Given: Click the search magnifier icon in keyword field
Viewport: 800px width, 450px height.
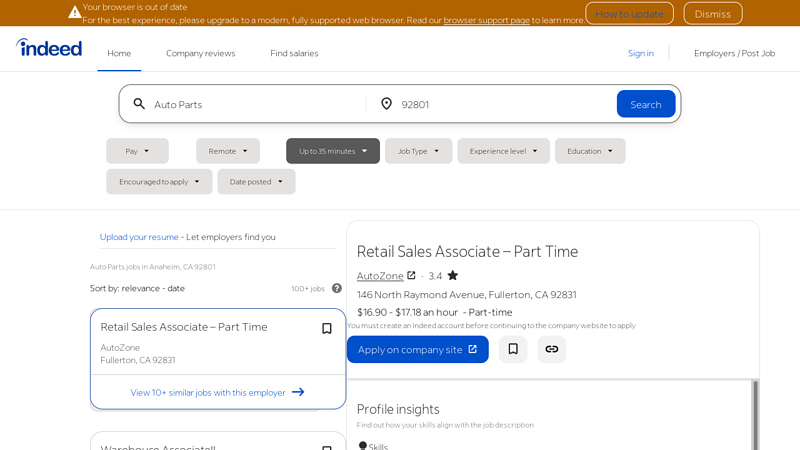Looking at the screenshot, I should (x=139, y=104).
